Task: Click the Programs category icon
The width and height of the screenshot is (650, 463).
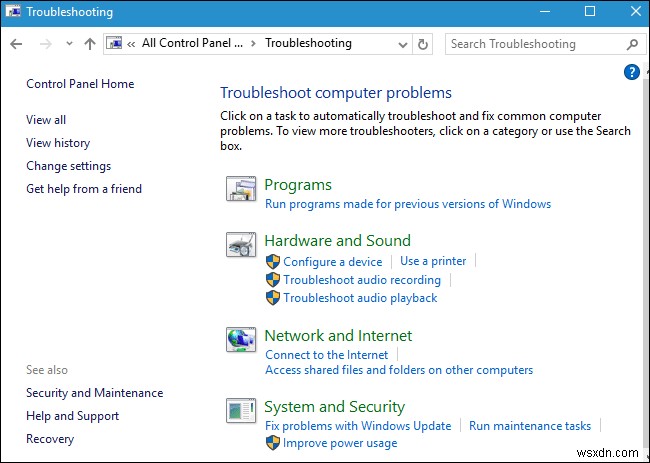Action: point(241,189)
